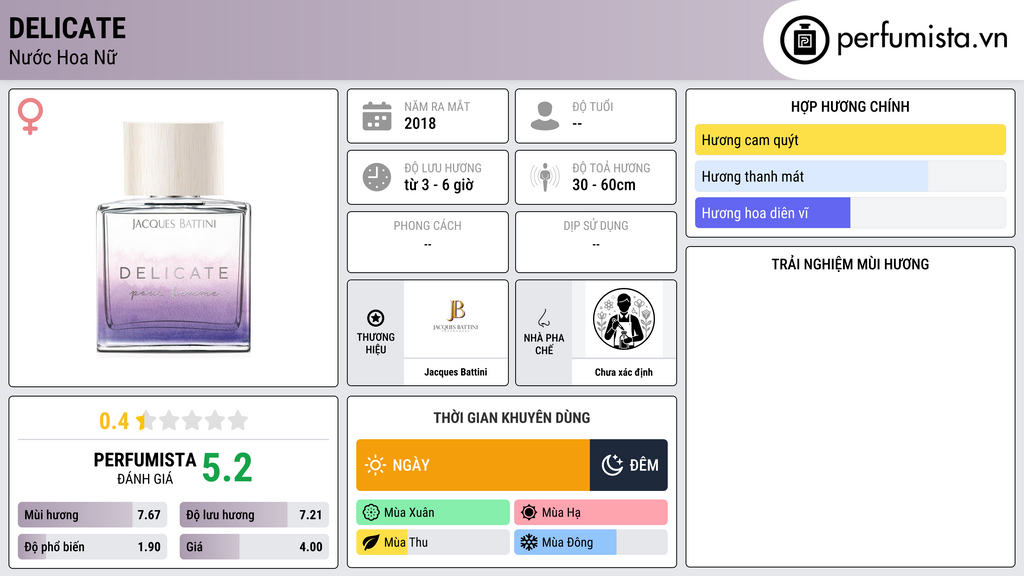This screenshot has width=1024, height=576.
Task: Click the DELICATE title heading
Action: (67, 28)
